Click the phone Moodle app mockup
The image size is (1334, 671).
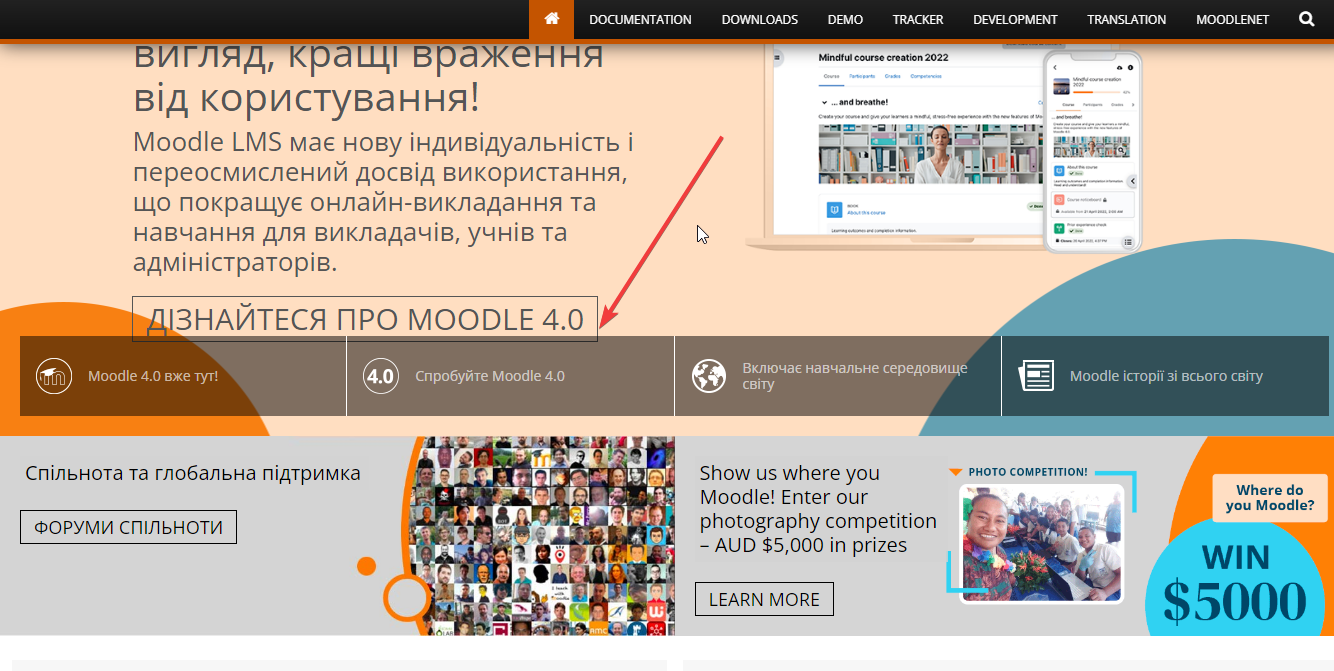point(1093,151)
